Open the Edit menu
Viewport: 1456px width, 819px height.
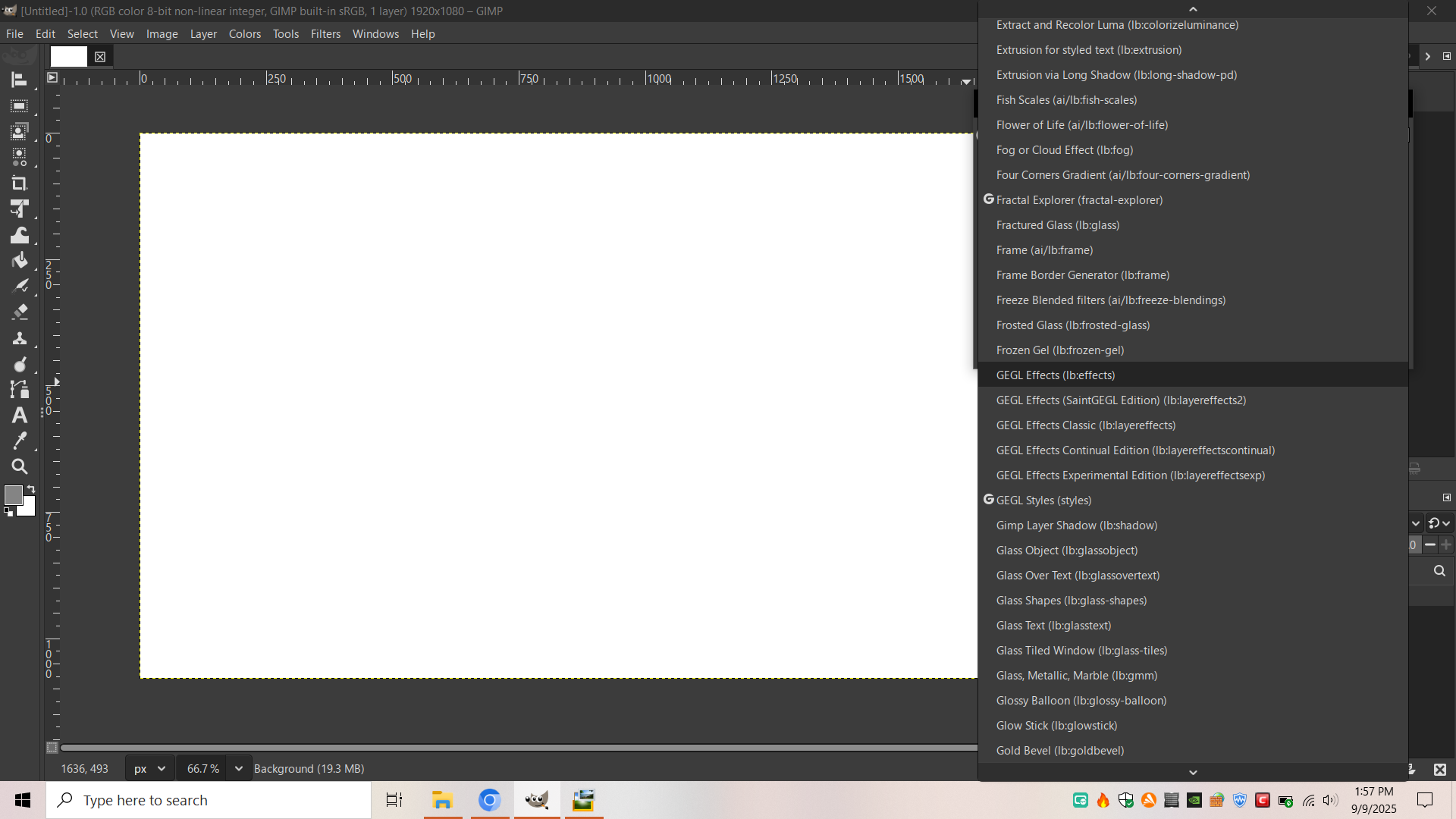click(x=45, y=34)
